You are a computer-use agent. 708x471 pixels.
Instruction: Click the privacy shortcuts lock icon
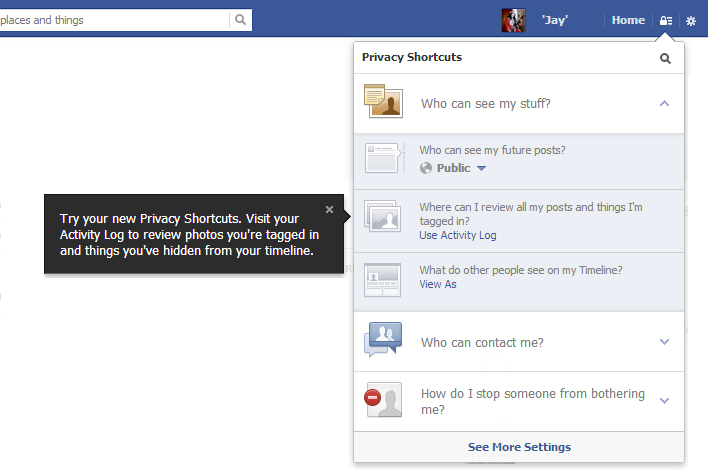tap(666, 20)
